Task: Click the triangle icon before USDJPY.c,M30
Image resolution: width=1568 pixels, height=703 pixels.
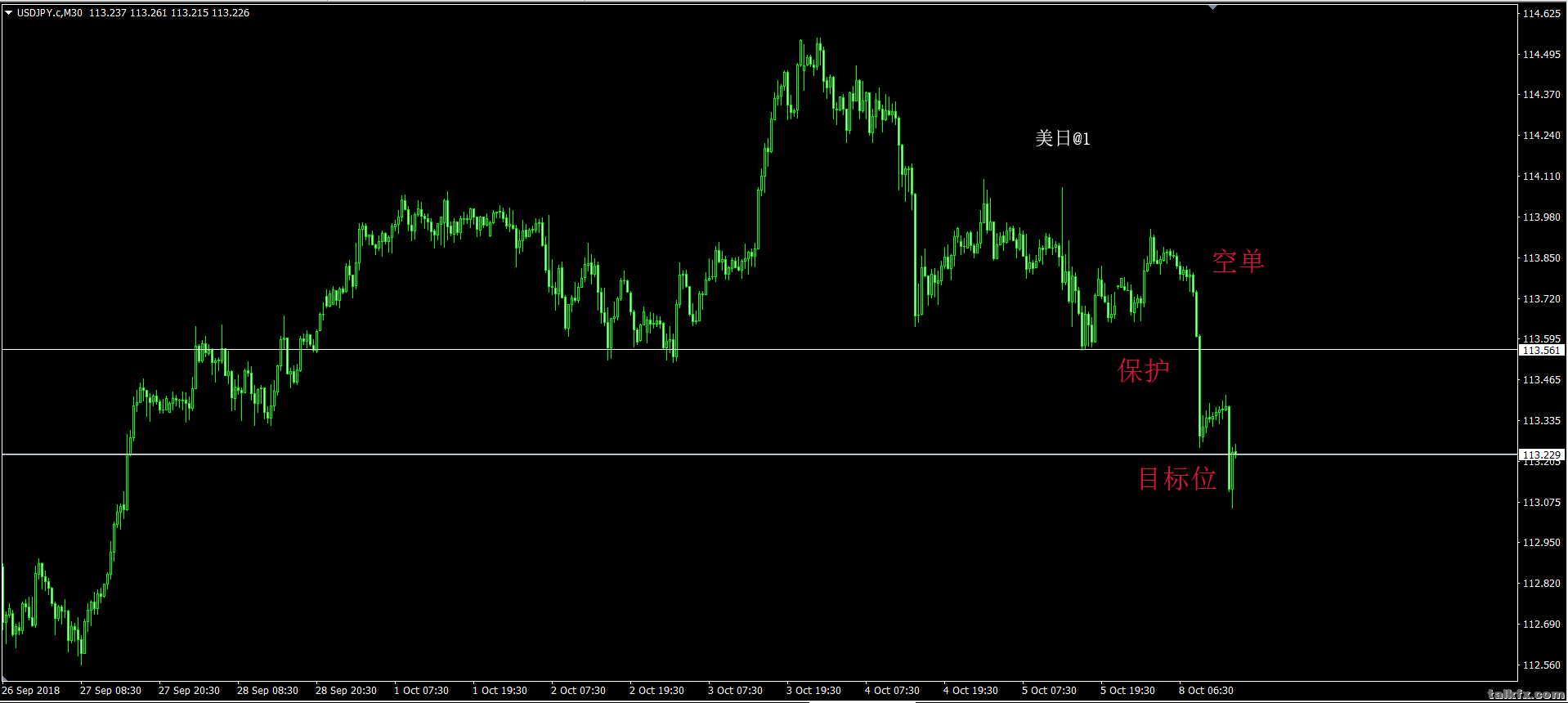Action: click(x=9, y=13)
